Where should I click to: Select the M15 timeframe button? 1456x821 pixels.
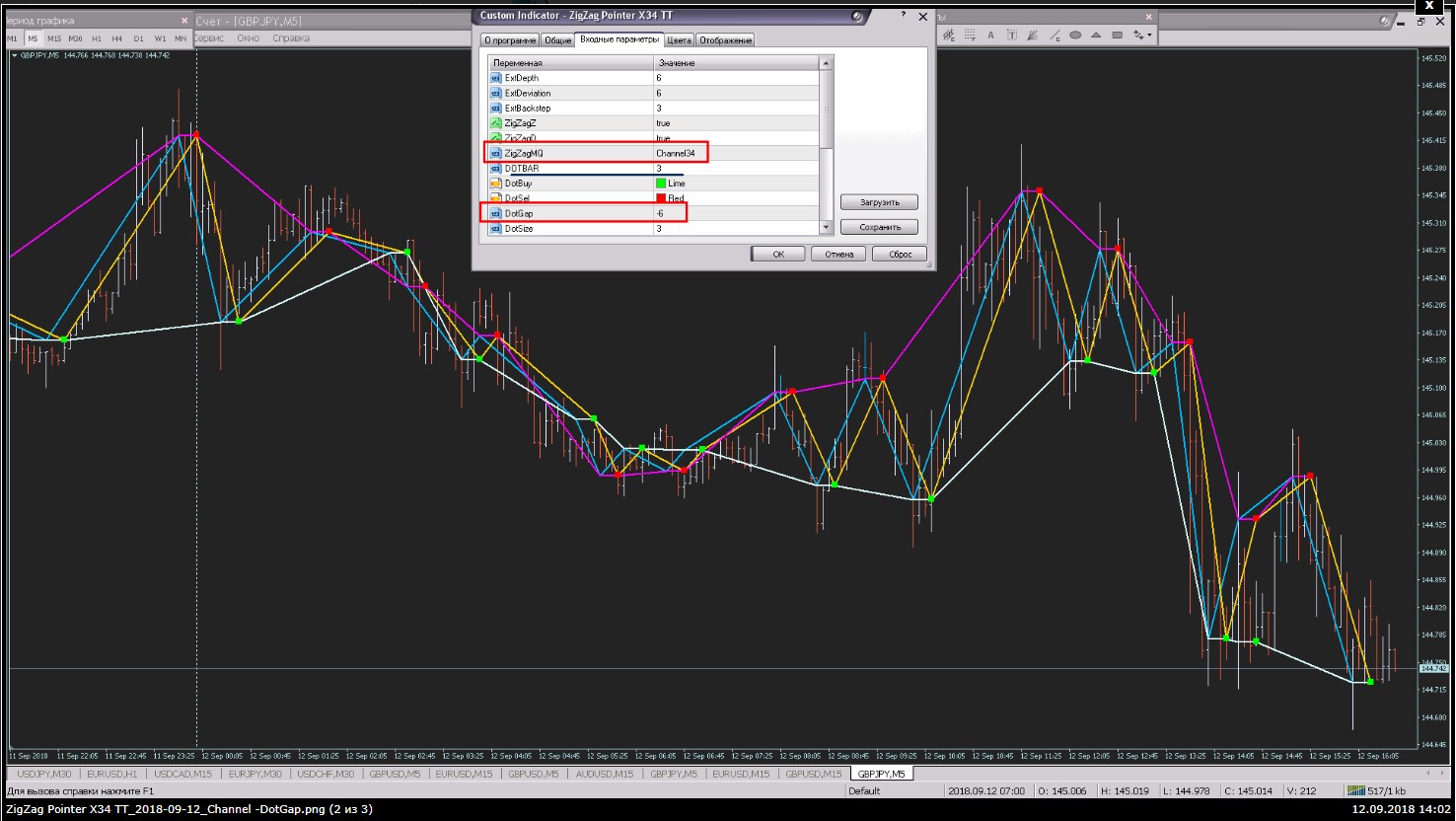[x=54, y=38]
